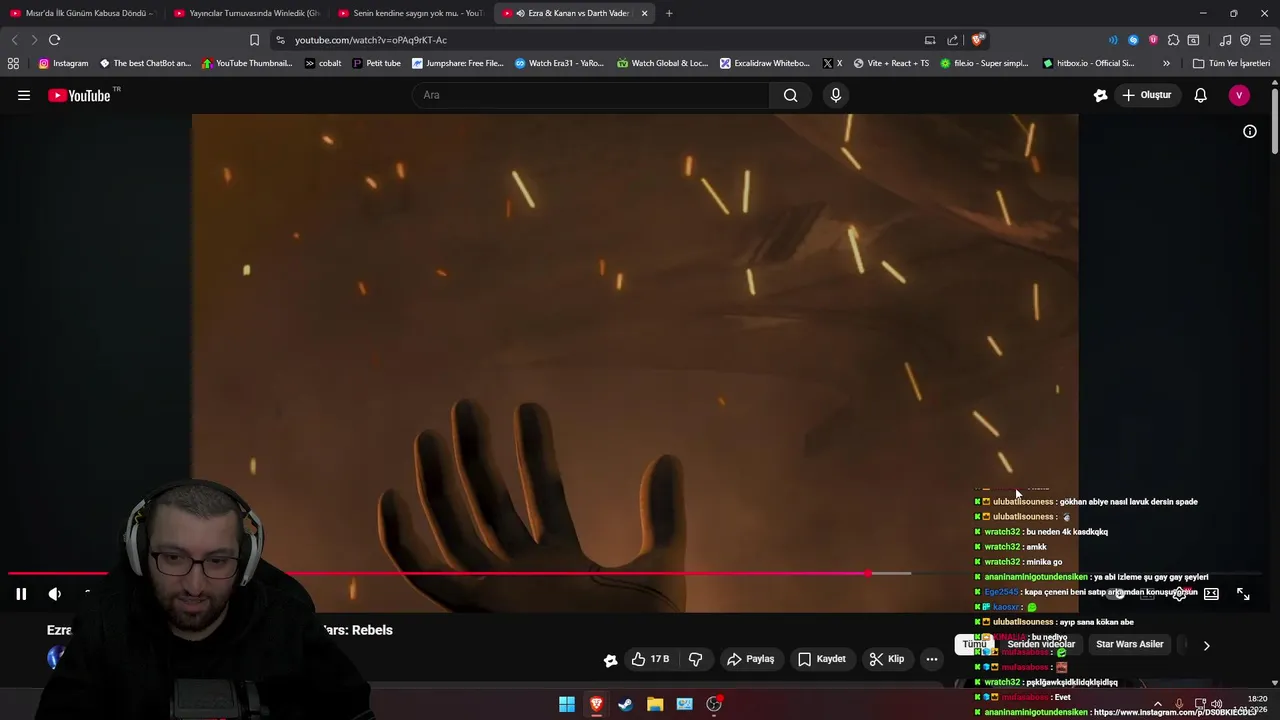Open Instagram bookmark
Image resolution: width=1280 pixels, height=720 pixels.
63,63
